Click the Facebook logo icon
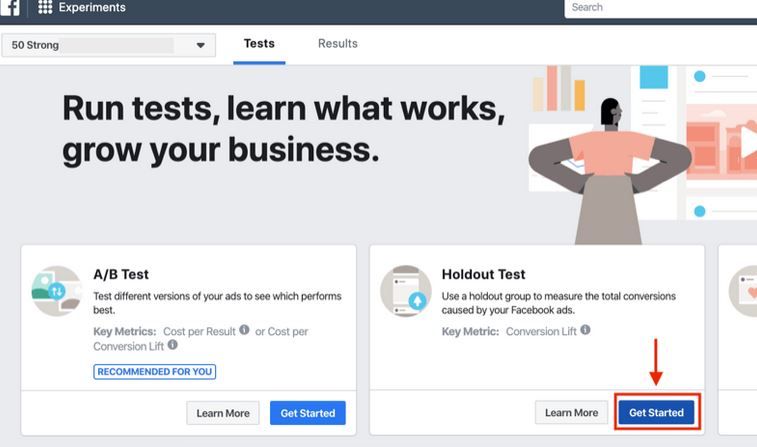This screenshot has height=447, width=757. [10, 8]
